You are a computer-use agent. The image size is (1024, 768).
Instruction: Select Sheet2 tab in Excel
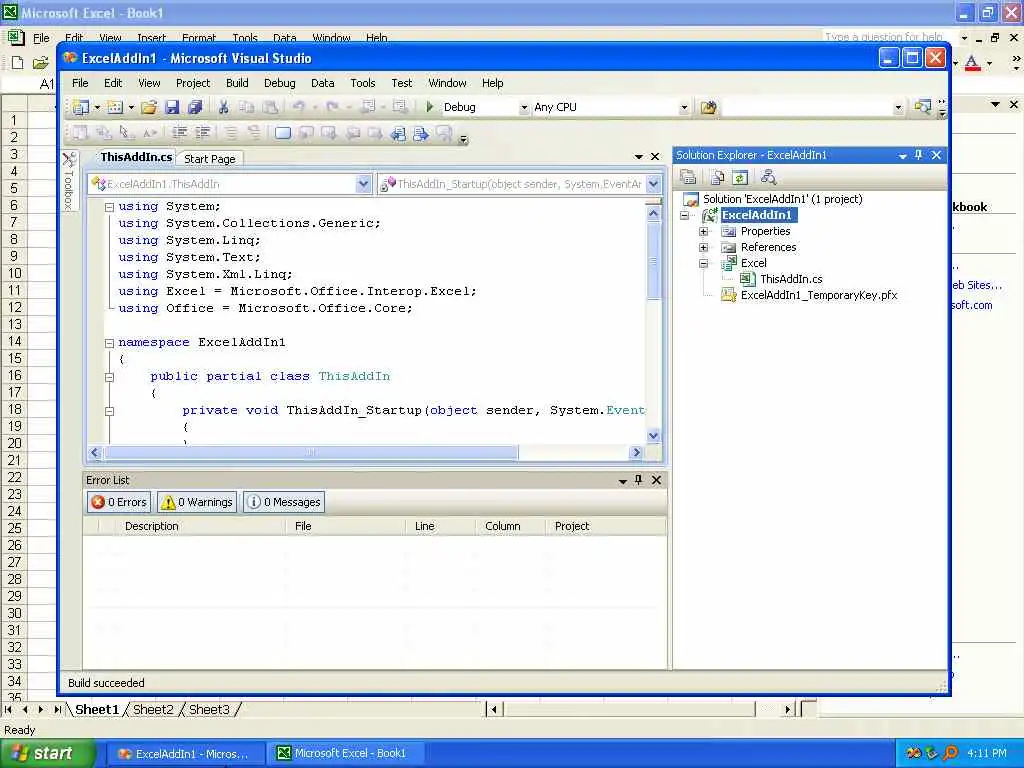[153, 710]
